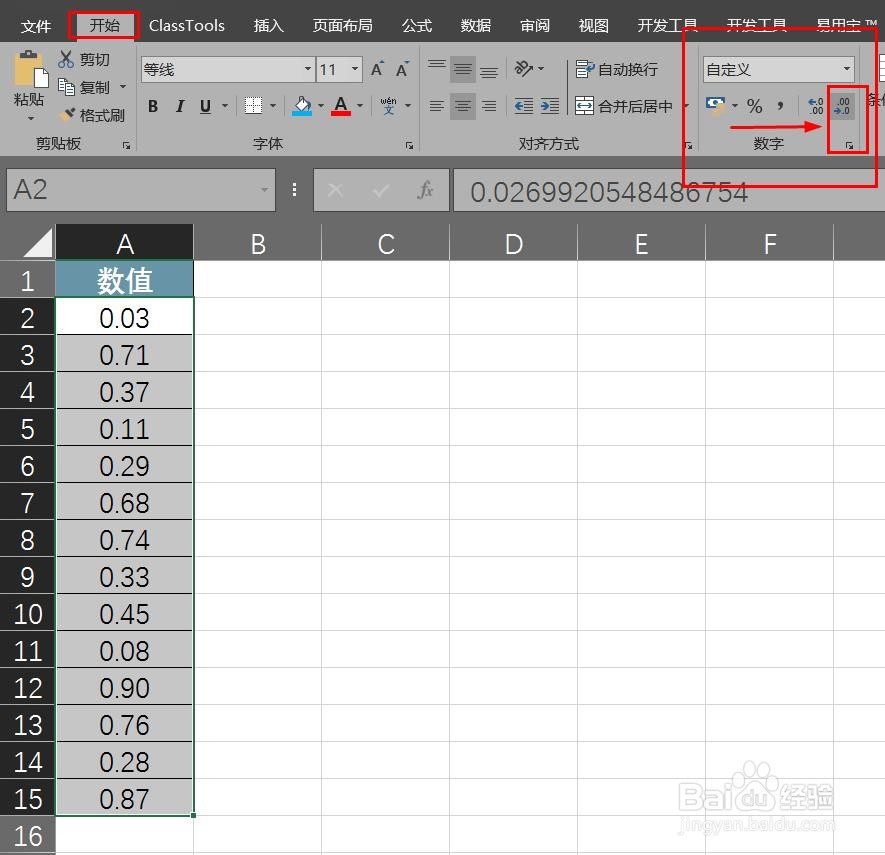This screenshot has width=885, height=855.
Task: Open the font settings dialog launcher
Action: pos(409,146)
